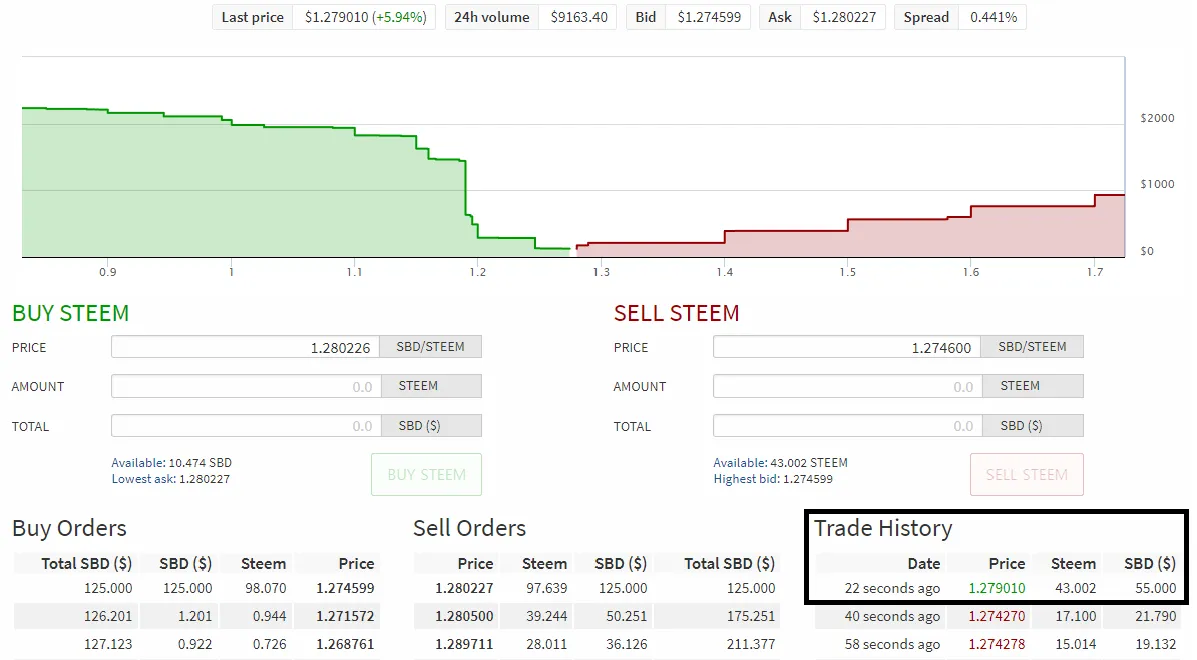Click the Sell Orders heading

point(469,528)
